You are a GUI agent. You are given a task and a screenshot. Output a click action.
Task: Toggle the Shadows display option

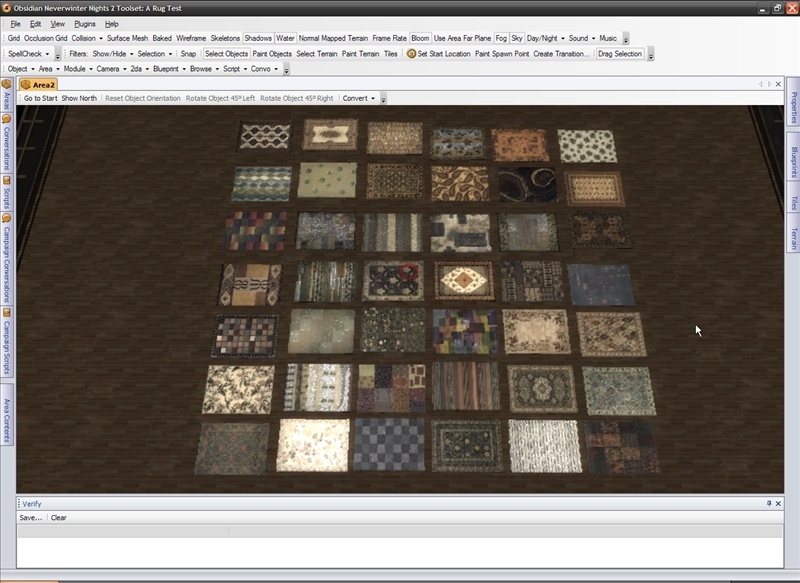(258, 38)
